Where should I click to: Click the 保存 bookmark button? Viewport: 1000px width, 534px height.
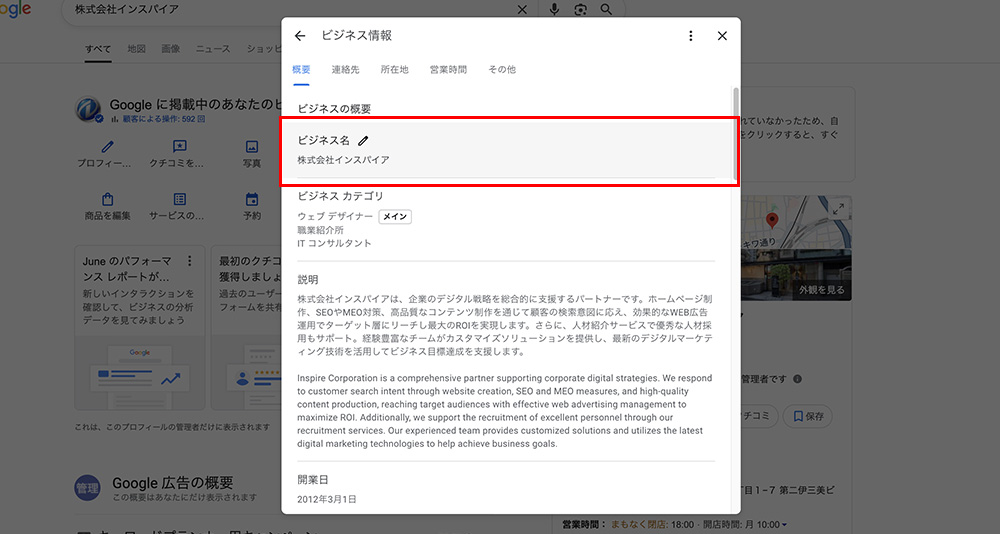tap(807, 416)
